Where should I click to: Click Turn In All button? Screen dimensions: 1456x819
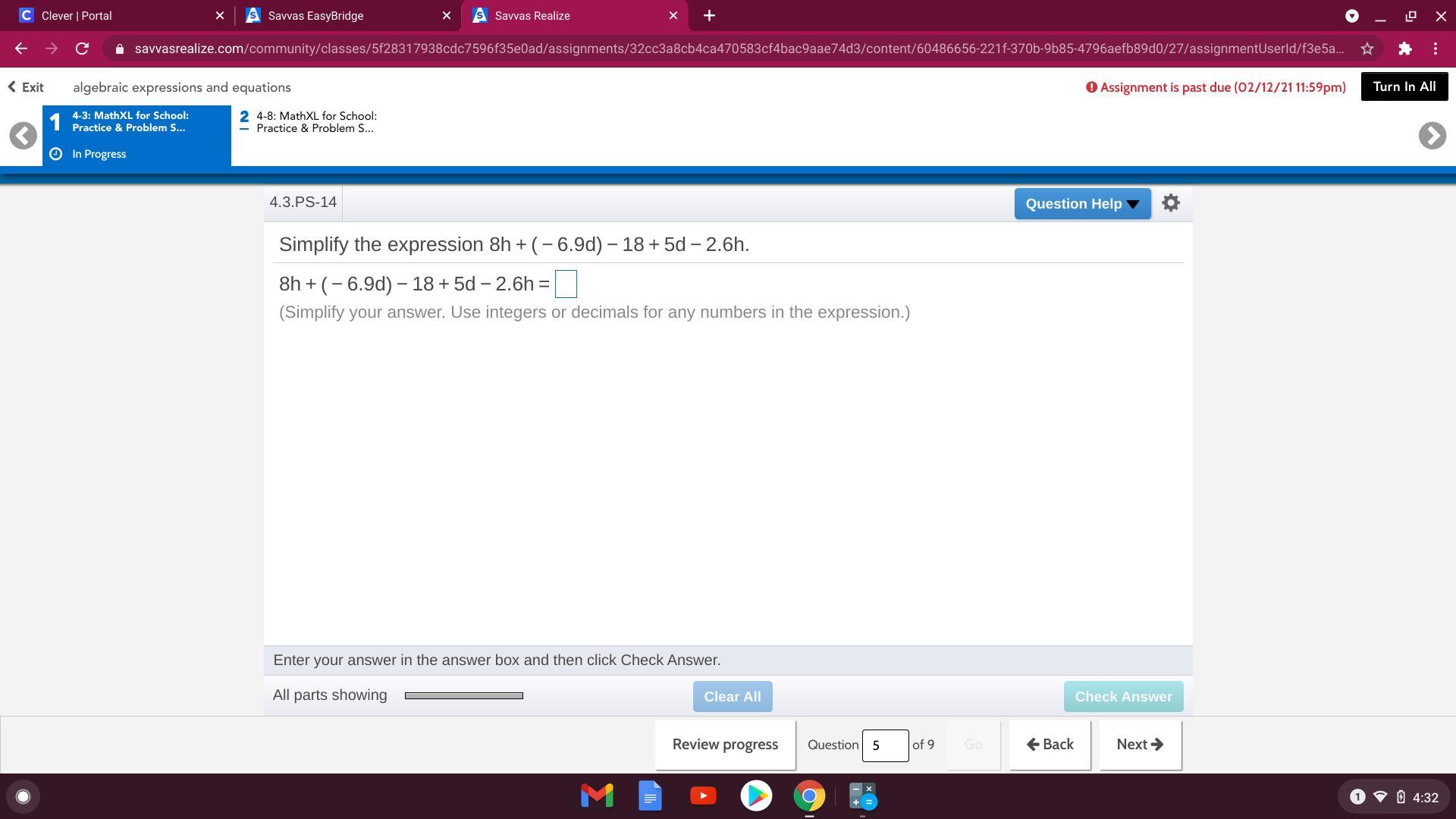(x=1404, y=87)
